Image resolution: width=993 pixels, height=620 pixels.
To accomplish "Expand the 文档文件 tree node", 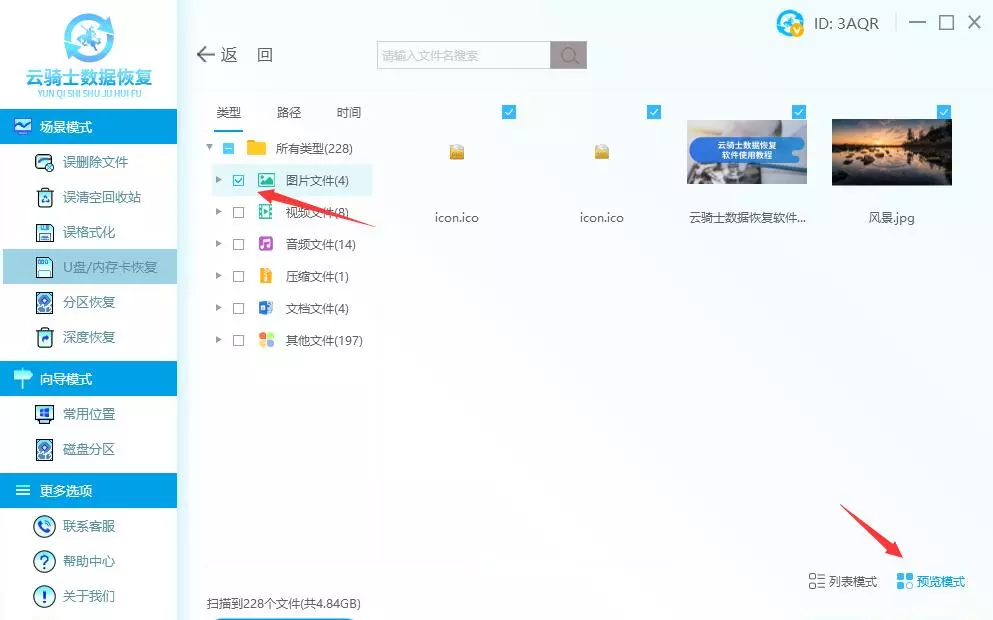I will (218, 308).
